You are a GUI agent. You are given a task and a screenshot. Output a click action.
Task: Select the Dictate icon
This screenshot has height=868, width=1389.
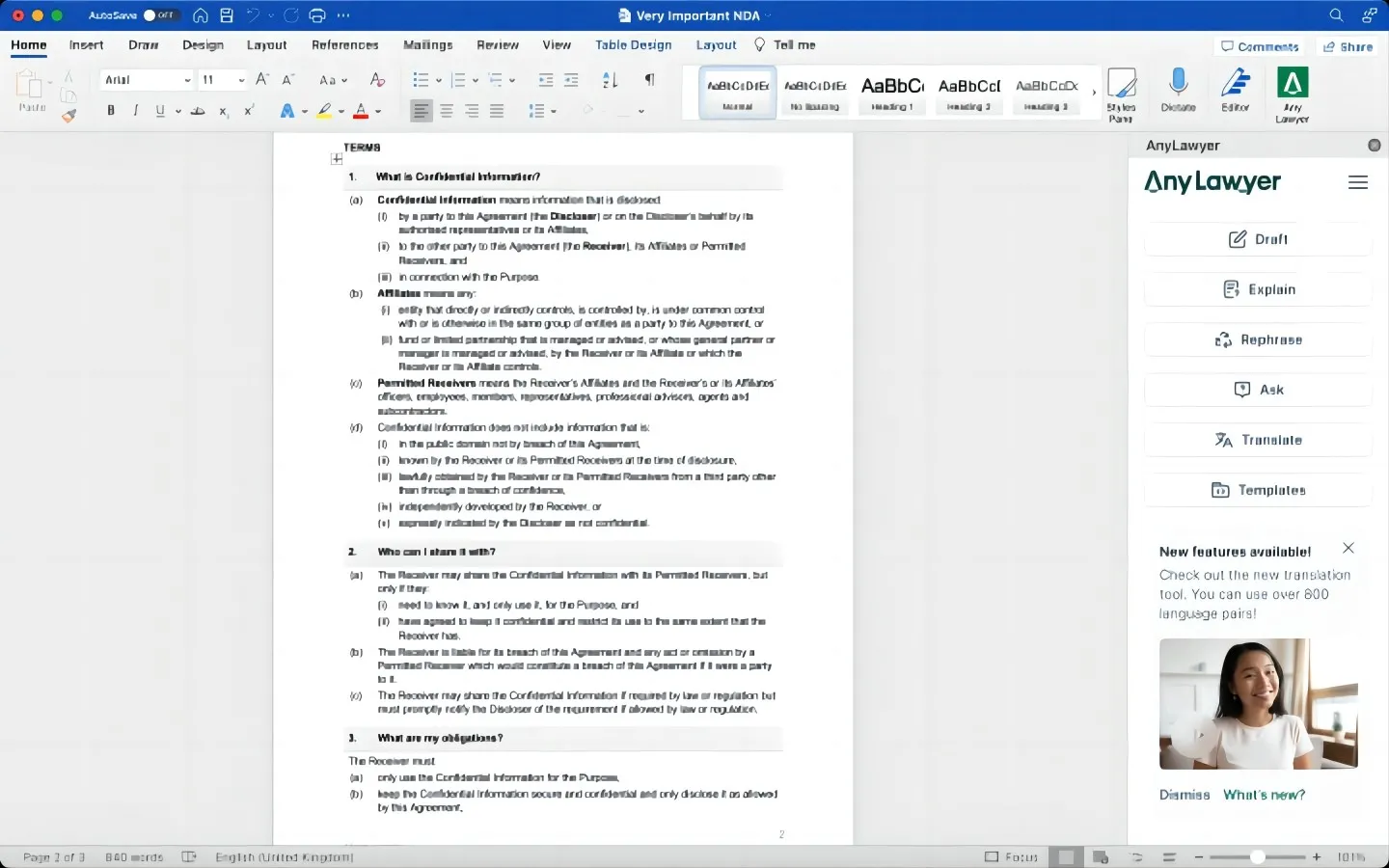pos(1177,92)
